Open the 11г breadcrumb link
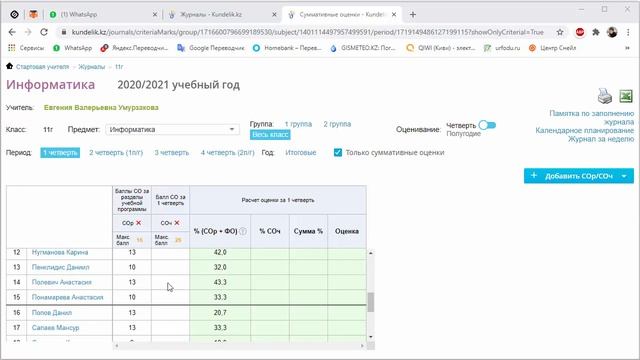This screenshot has width=640, height=360. tap(119, 67)
